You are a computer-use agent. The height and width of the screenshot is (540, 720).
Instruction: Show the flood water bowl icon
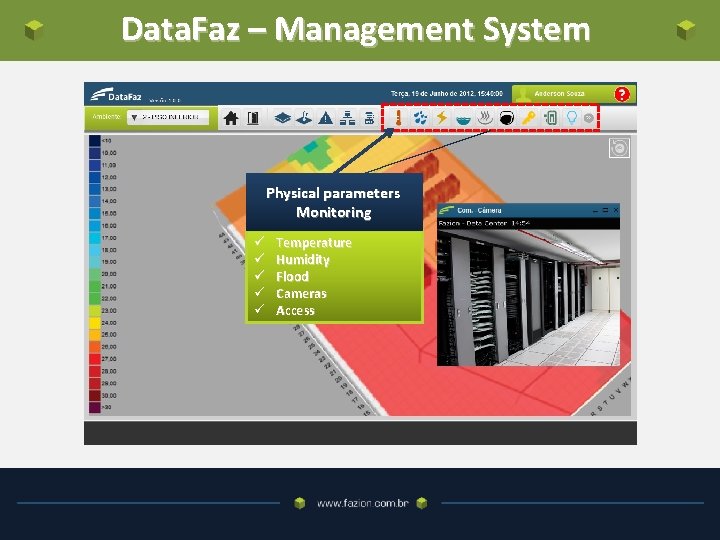463,120
